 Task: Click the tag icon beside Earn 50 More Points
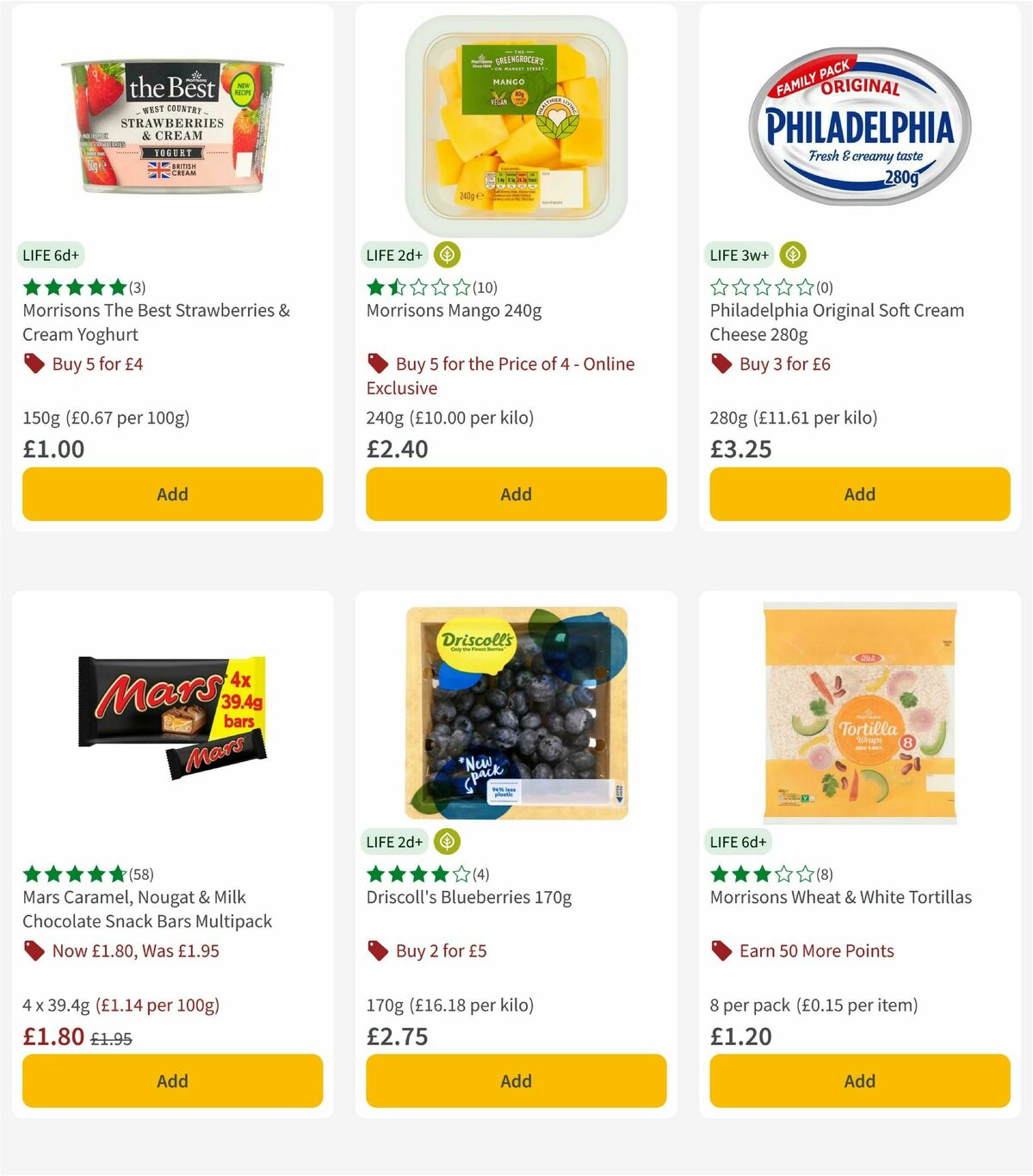click(721, 951)
